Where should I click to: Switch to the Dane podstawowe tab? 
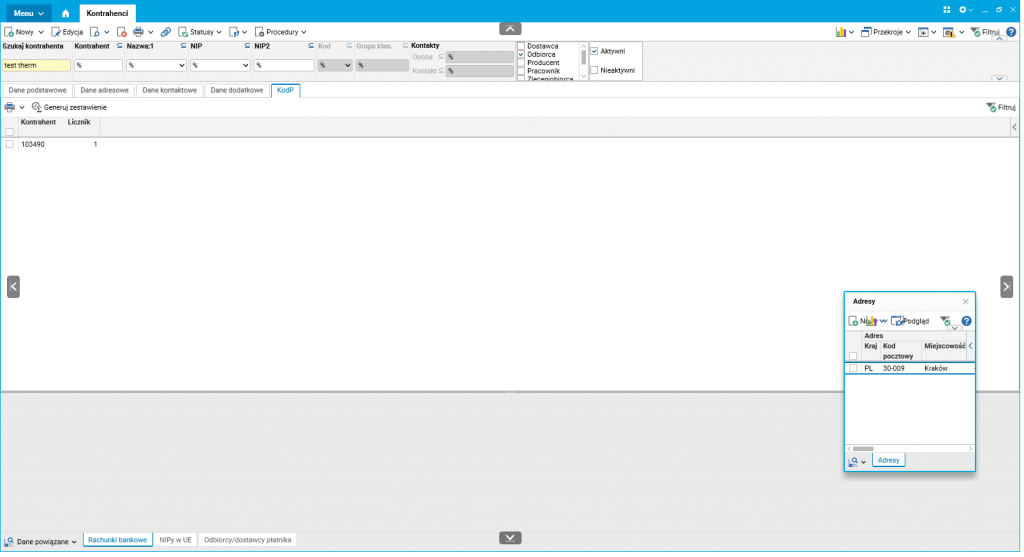pos(37,90)
